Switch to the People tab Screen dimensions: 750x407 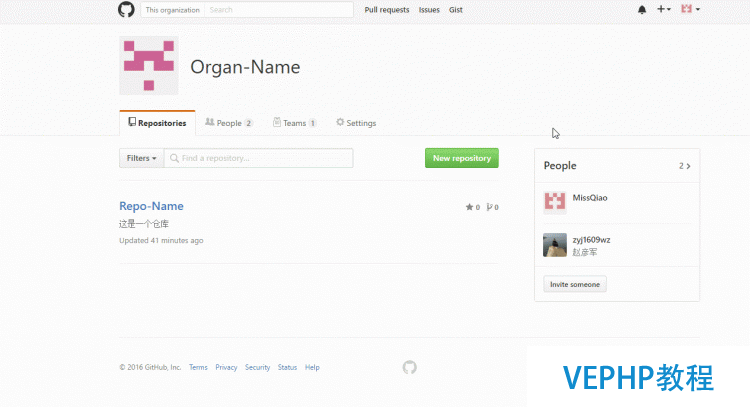[x=229, y=123]
